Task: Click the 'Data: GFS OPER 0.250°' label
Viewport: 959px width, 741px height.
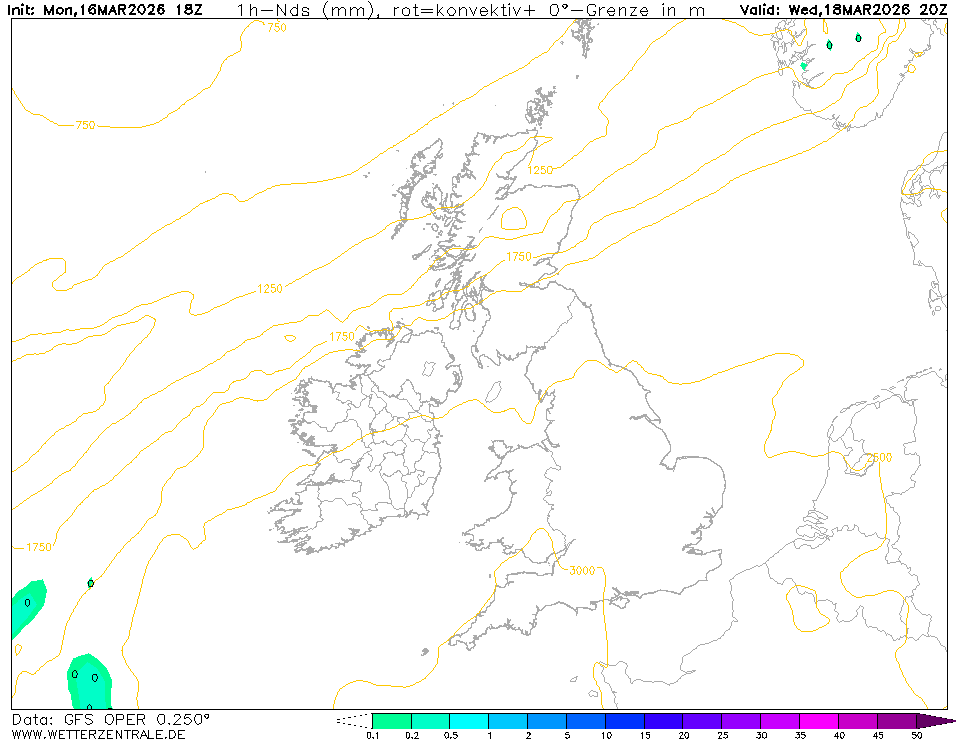Action: pyautogui.click(x=111, y=719)
